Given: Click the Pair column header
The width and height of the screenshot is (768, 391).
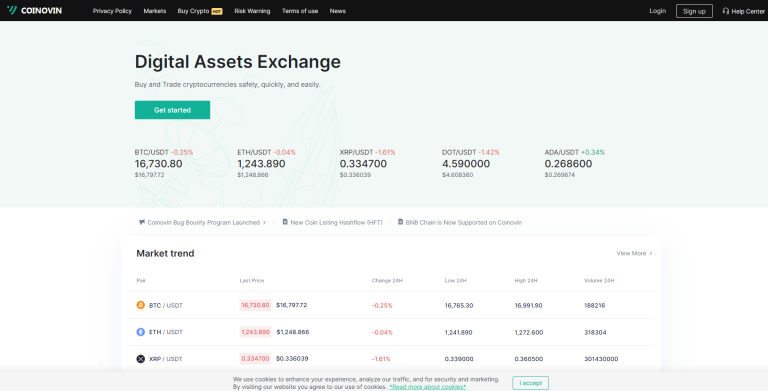Looking at the screenshot, I should (x=141, y=281).
